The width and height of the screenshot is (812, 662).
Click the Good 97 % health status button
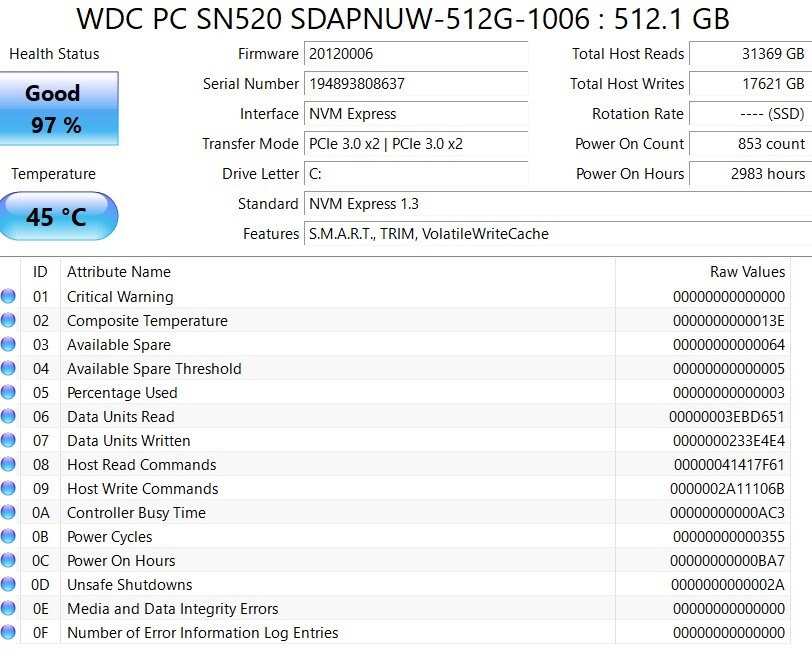coord(59,108)
